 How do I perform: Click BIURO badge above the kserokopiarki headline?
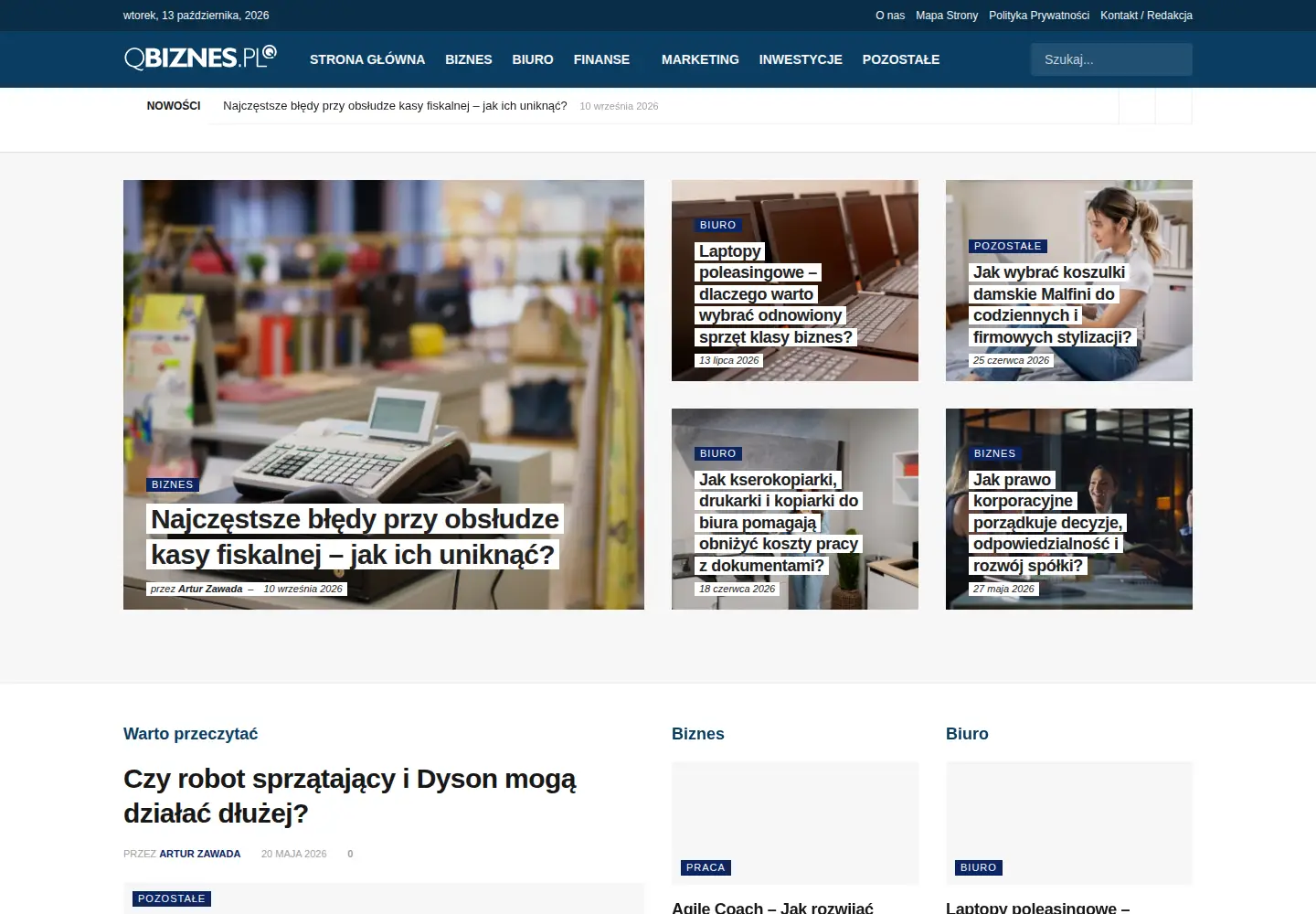pyautogui.click(x=717, y=453)
